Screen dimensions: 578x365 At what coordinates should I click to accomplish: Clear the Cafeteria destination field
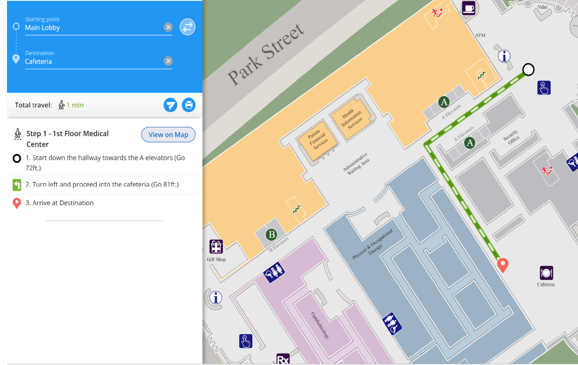[x=168, y=61]
